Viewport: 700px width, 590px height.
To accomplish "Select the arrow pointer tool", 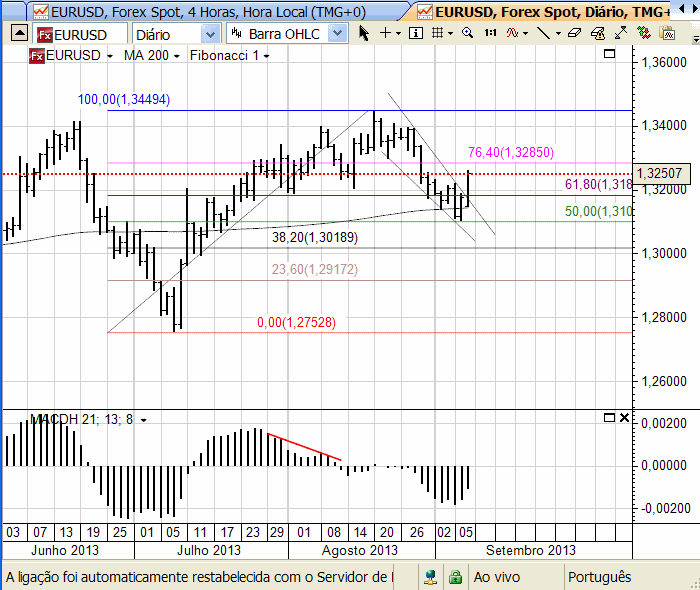I will coord(364,33).
